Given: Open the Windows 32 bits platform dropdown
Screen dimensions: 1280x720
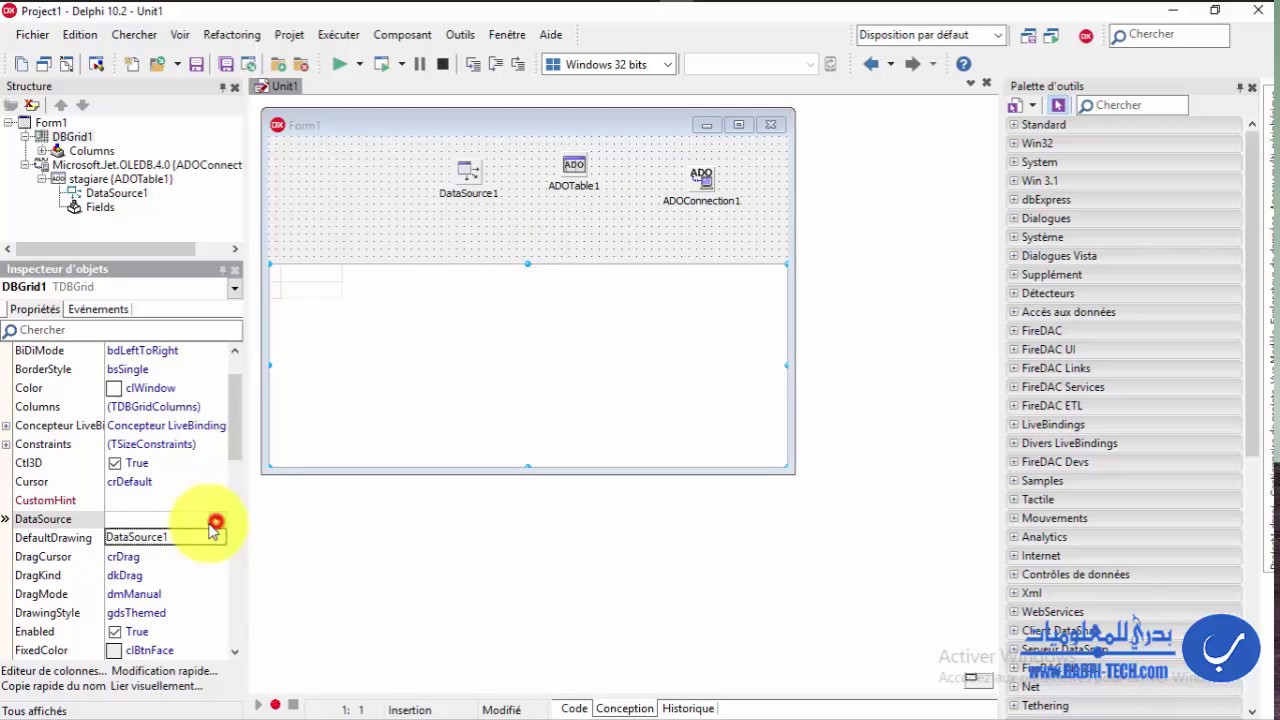Looking at the screenshot, I should pyautogui.click(x=668, y=64).
